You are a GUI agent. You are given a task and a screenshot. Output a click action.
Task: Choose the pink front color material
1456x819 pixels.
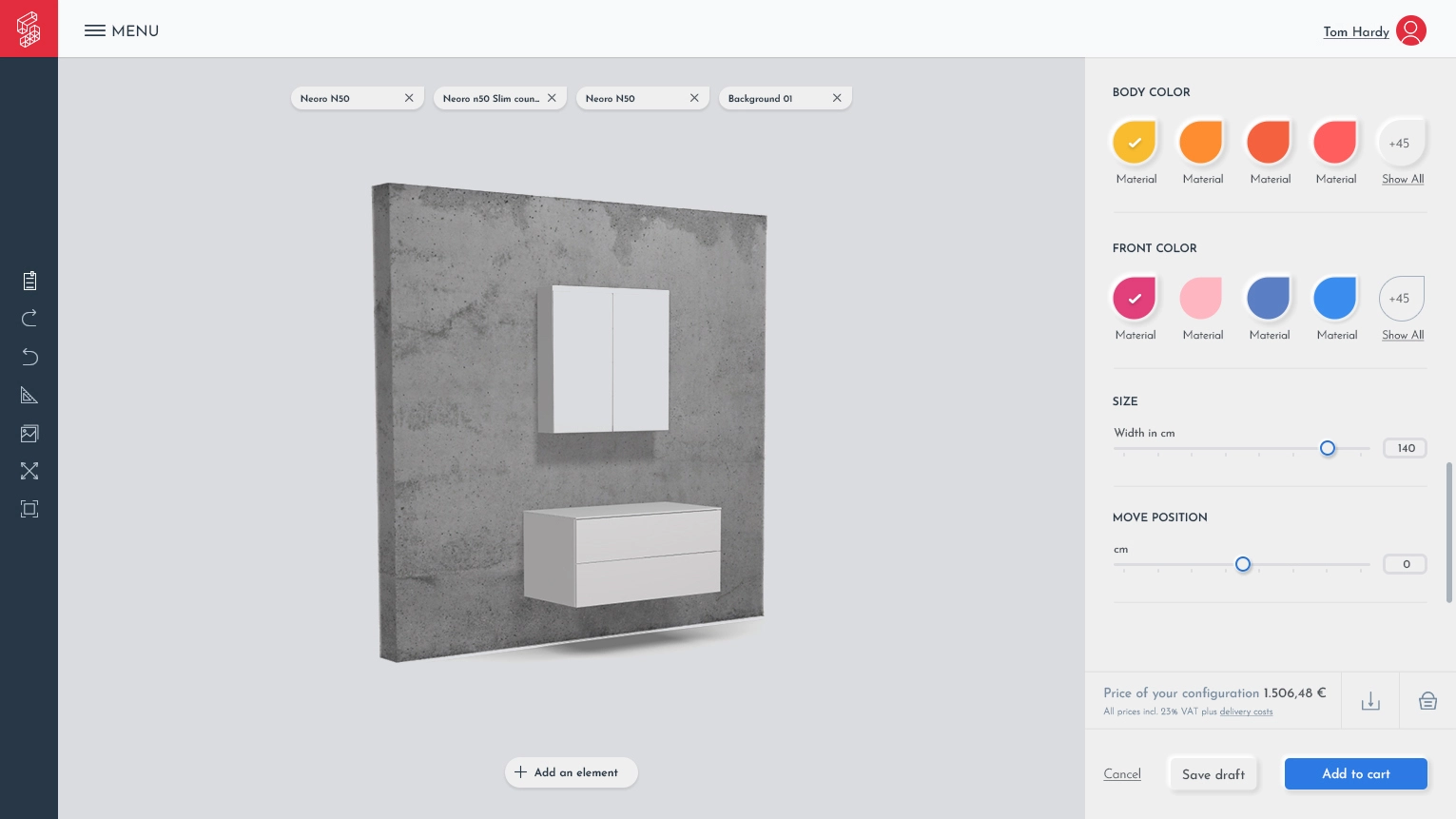pos(1201,298)
